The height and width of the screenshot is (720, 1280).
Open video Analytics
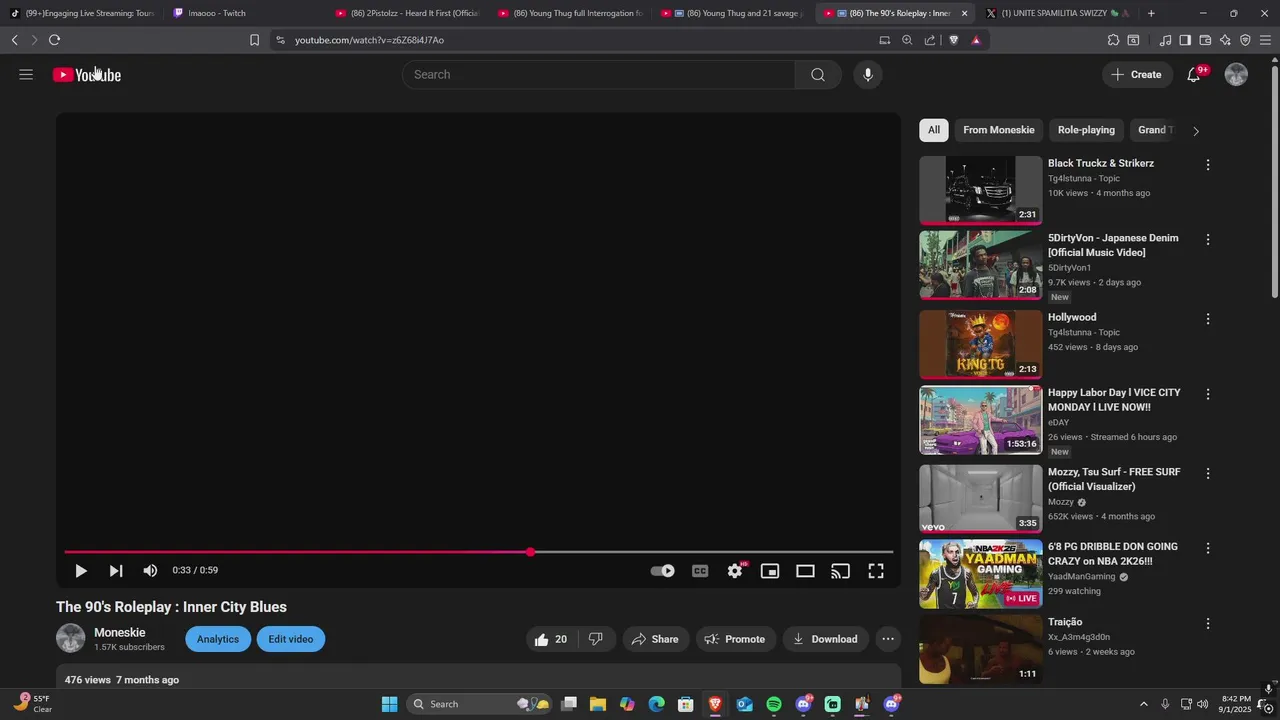[218, 639]
